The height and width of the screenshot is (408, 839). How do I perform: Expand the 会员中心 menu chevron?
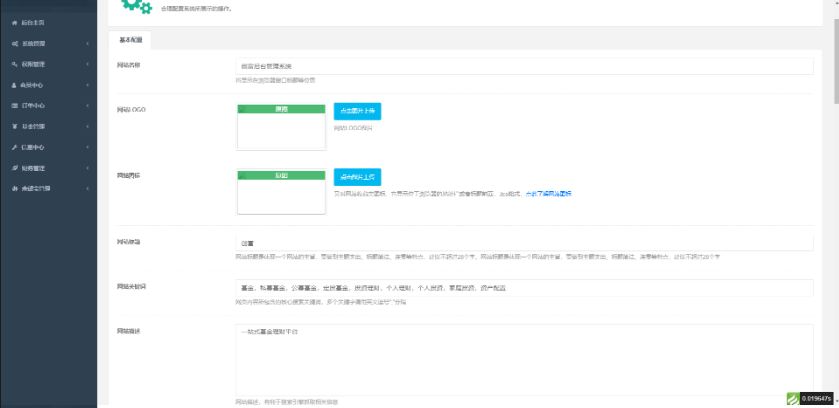click(87, 85)
